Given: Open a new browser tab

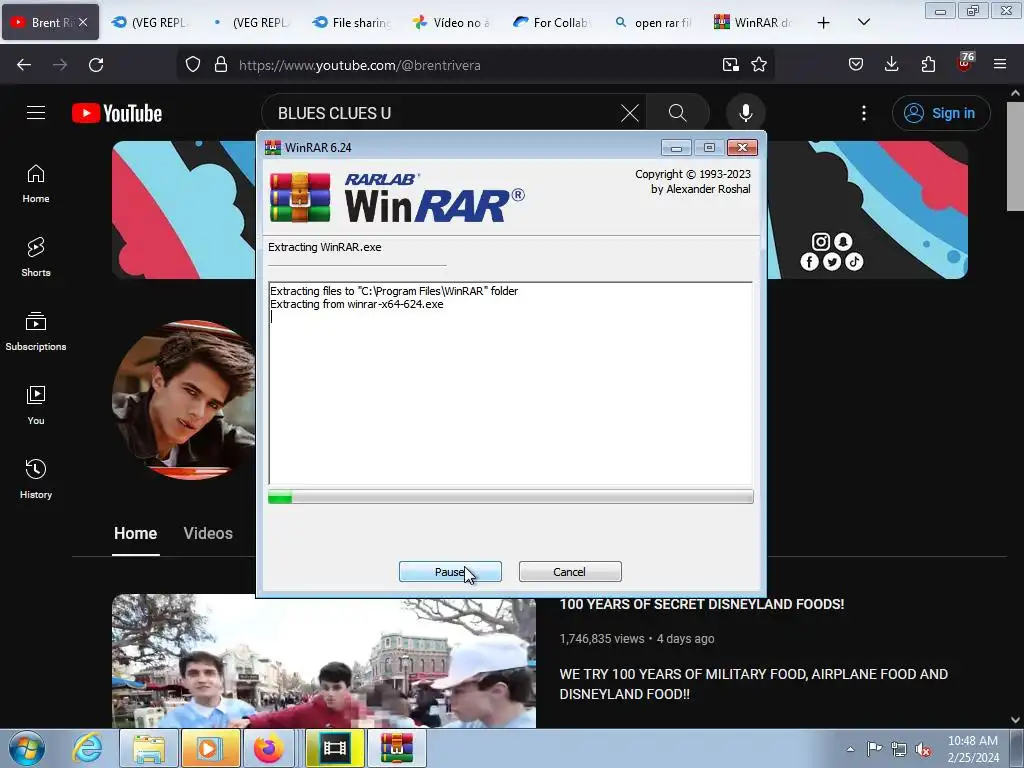Looking at the screenshot, I should [824, 23].
